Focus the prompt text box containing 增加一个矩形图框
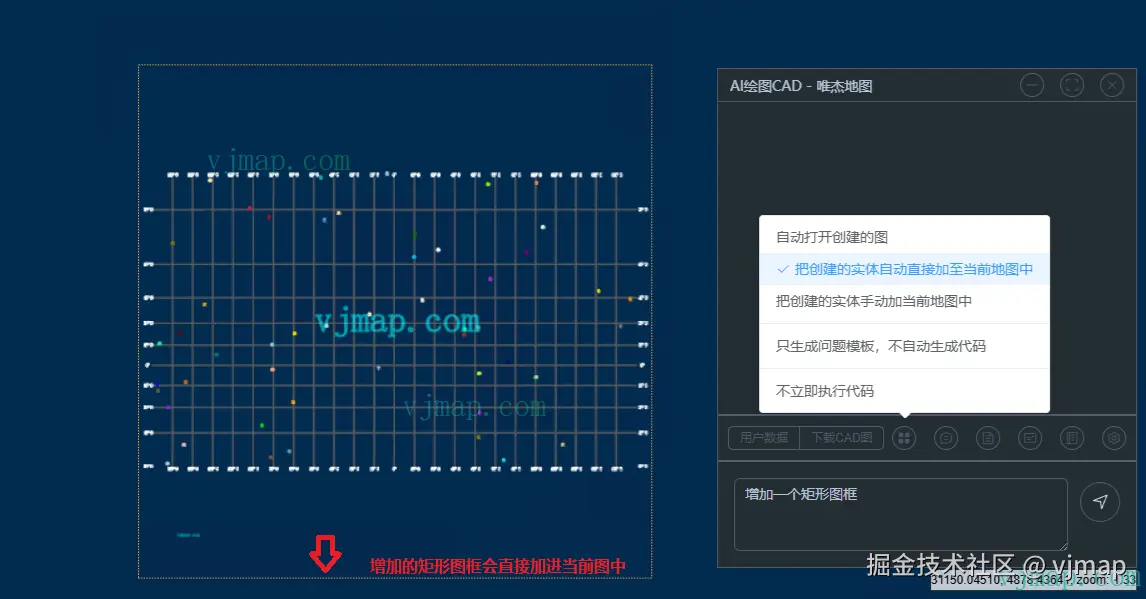This screenshot has height=599, width=1146. 900,514
